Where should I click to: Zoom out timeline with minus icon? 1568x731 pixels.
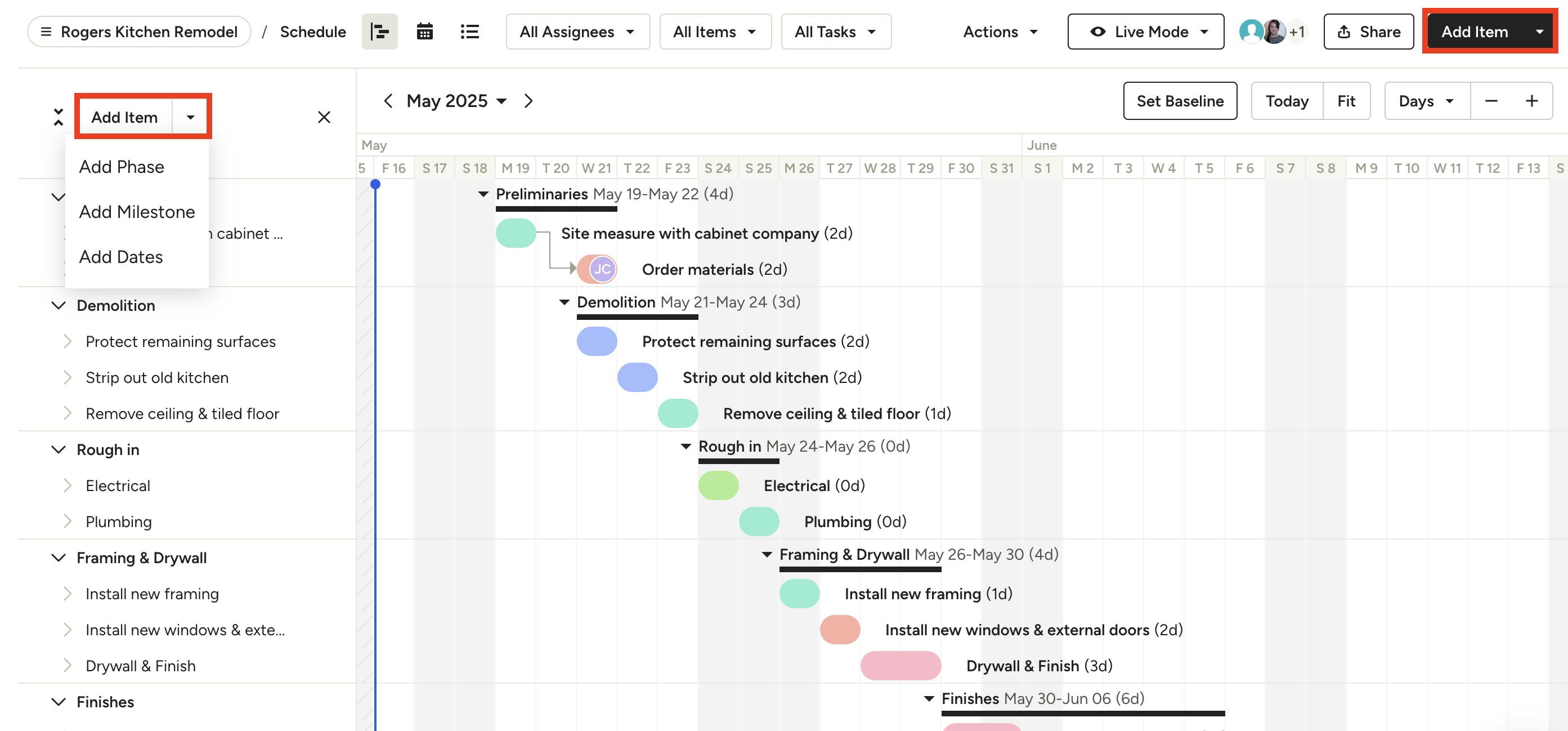pos(1491,100)
